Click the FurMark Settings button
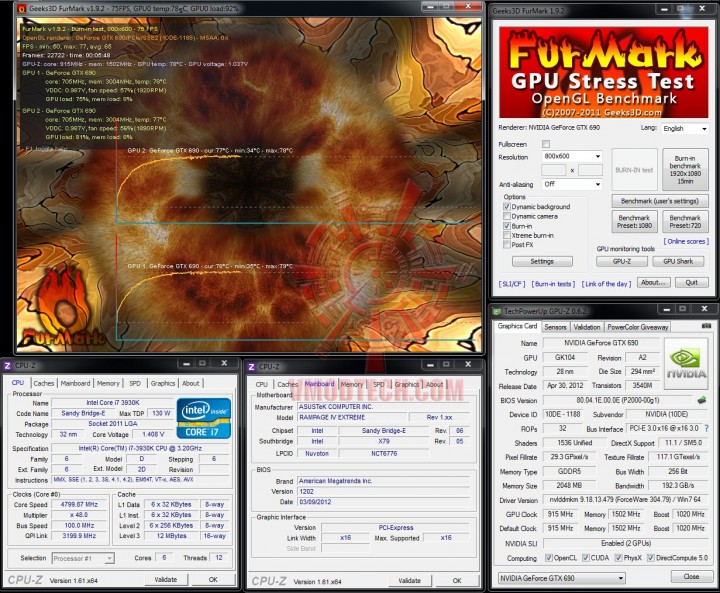The width and height of the screenshot is (720, 593). pyautogui.click(x=542, y=261)
